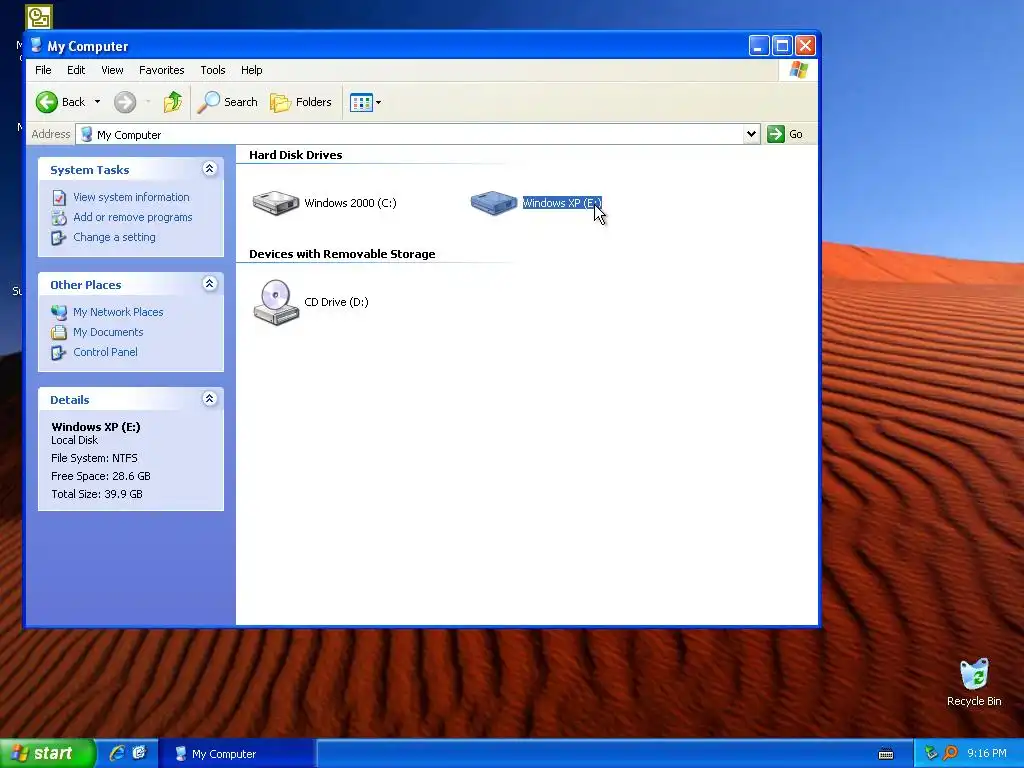Click Change a setting link
This screenshot has height=768, width=1024.
coord(114,237)
